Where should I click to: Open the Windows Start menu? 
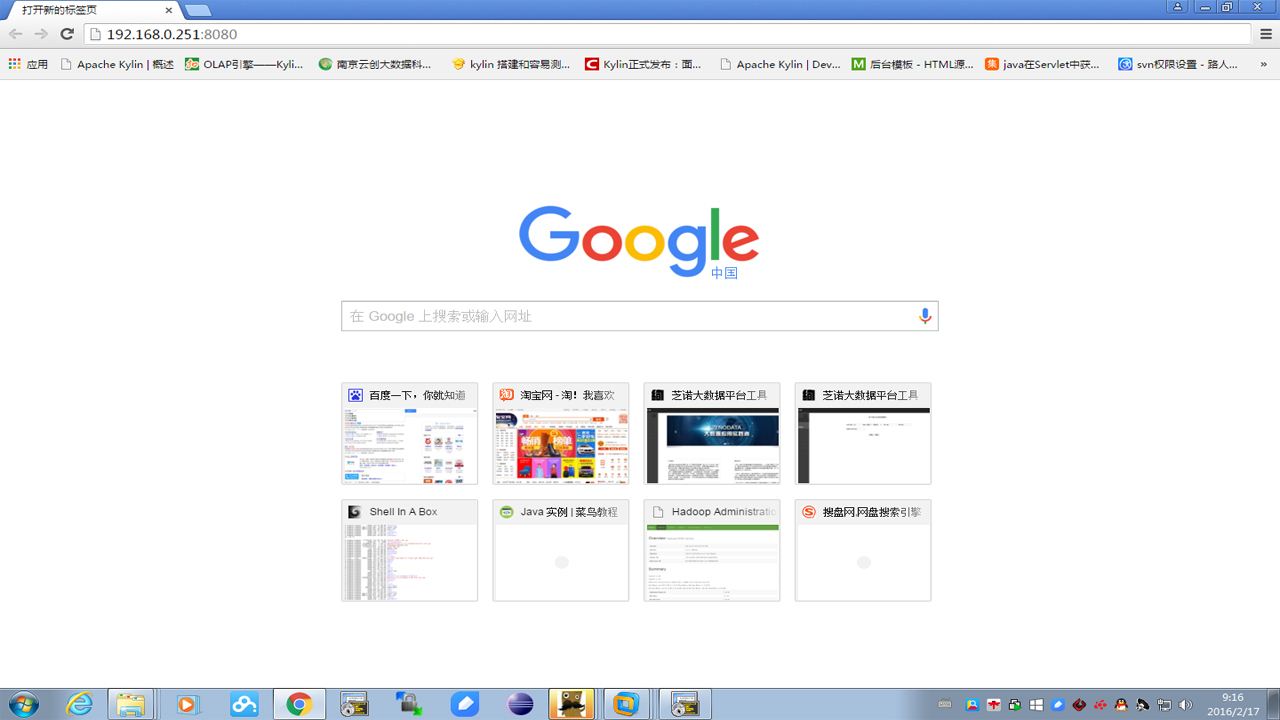pyautogui.click(x=22, y=704)
